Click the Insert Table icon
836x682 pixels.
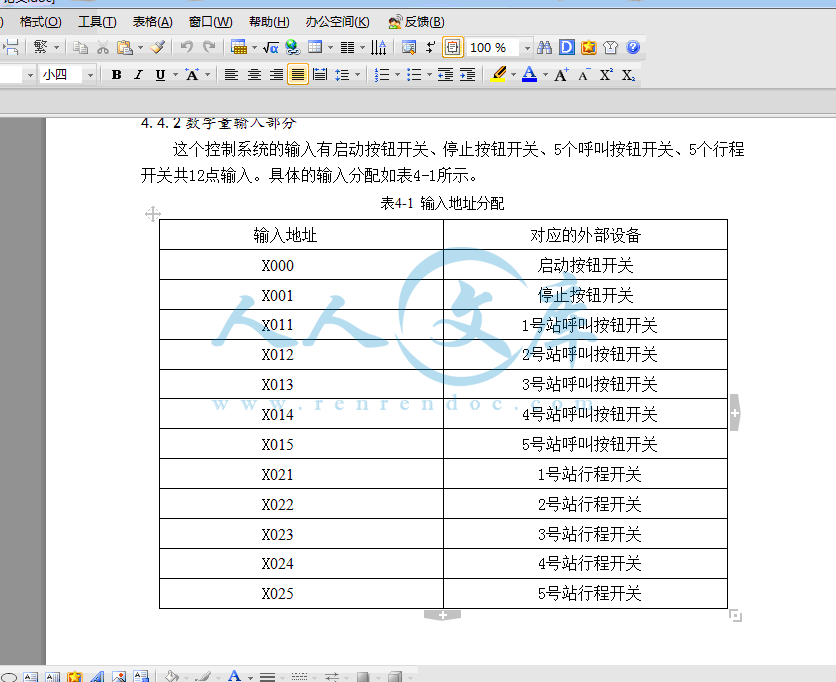click(x=239, y=47)
